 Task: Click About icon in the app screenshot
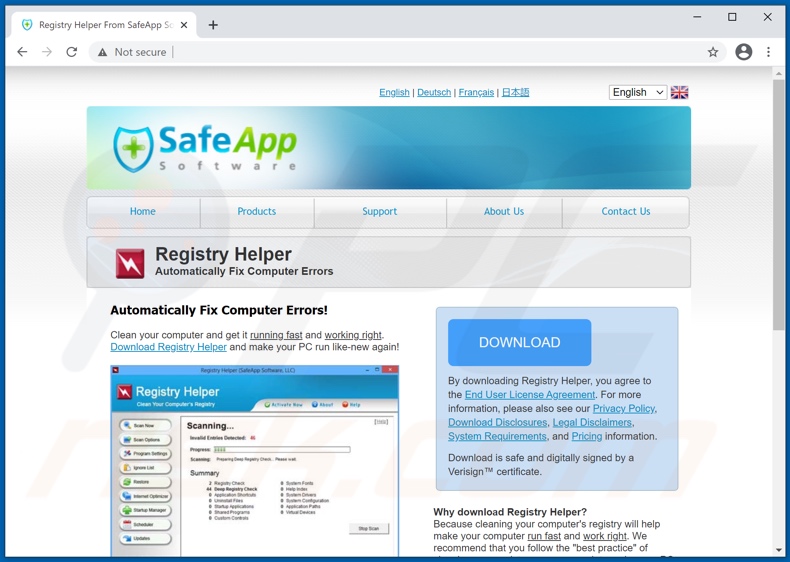coord(322,404)
